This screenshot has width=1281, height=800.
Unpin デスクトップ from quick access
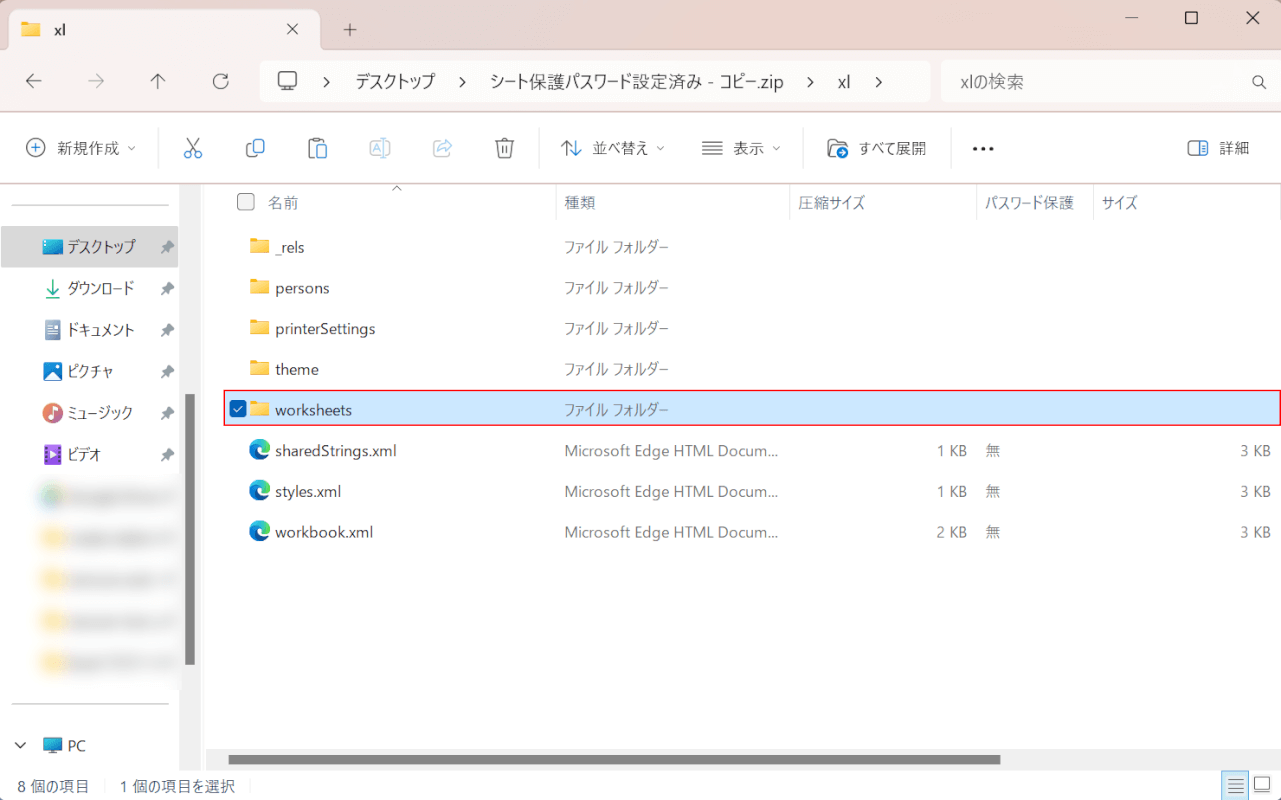167,247
